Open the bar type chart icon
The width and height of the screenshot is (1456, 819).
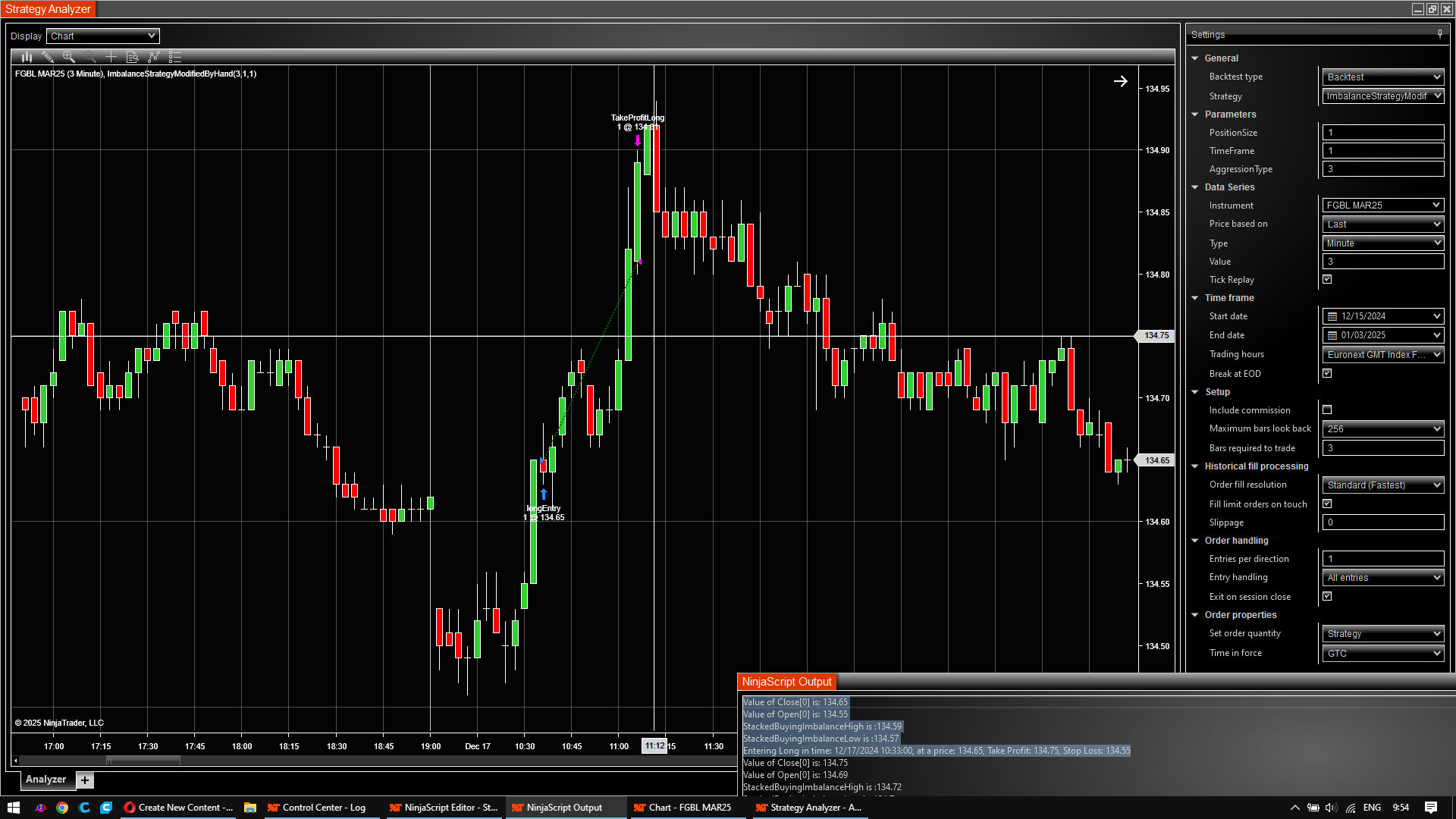click(x=27, y=57)
